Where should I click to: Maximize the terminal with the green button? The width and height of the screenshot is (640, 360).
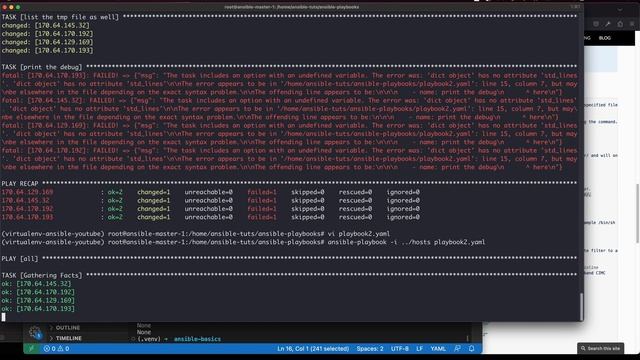click(18, 7)
